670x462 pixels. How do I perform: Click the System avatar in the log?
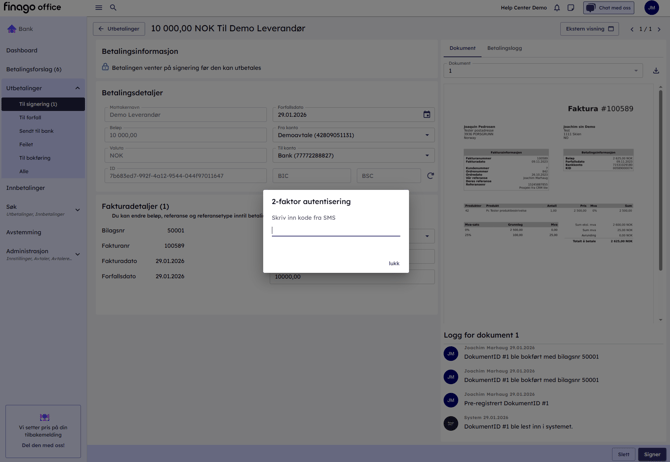(x=451, y=423)
